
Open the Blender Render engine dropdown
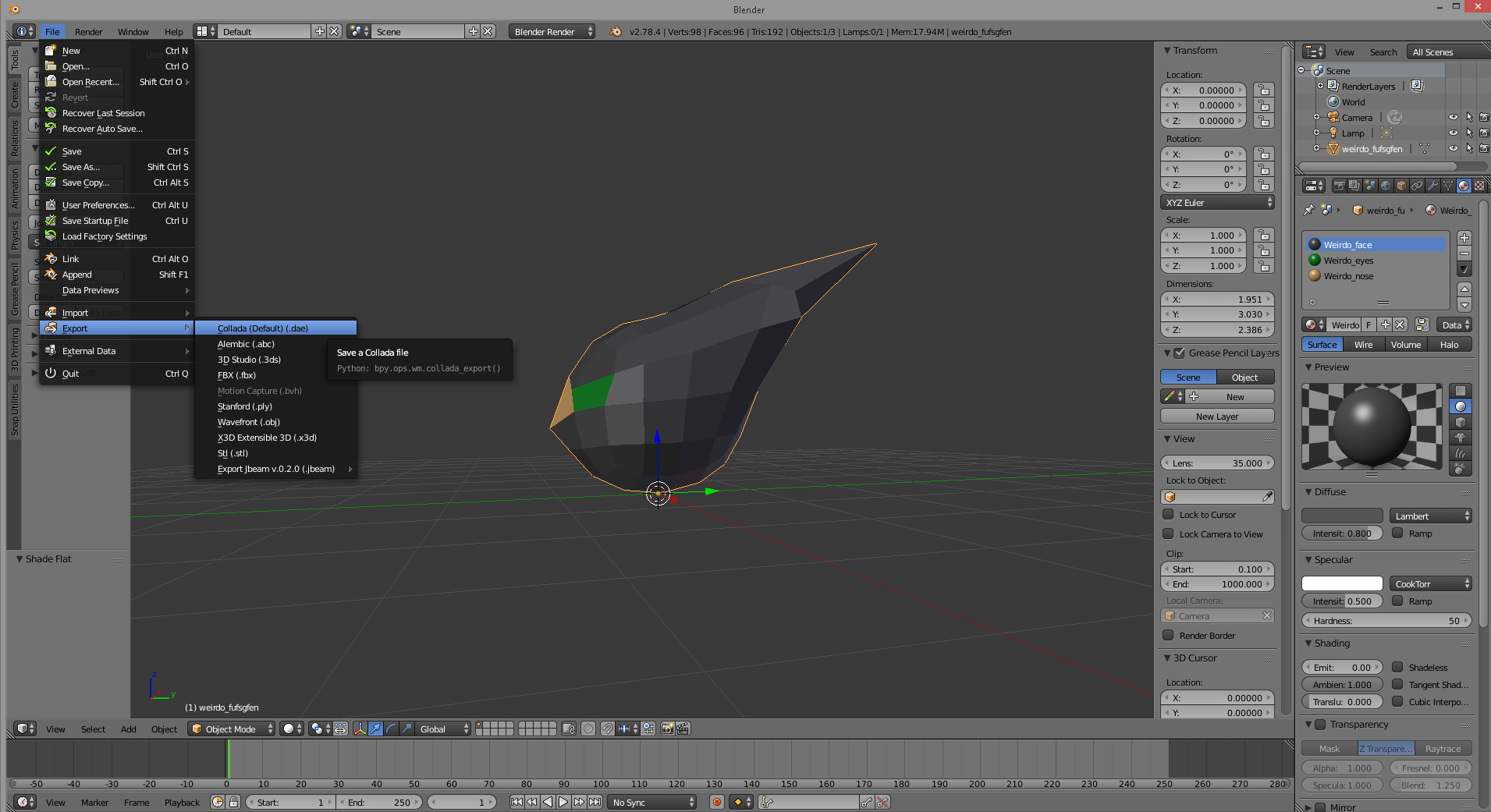tap(552, 31)
